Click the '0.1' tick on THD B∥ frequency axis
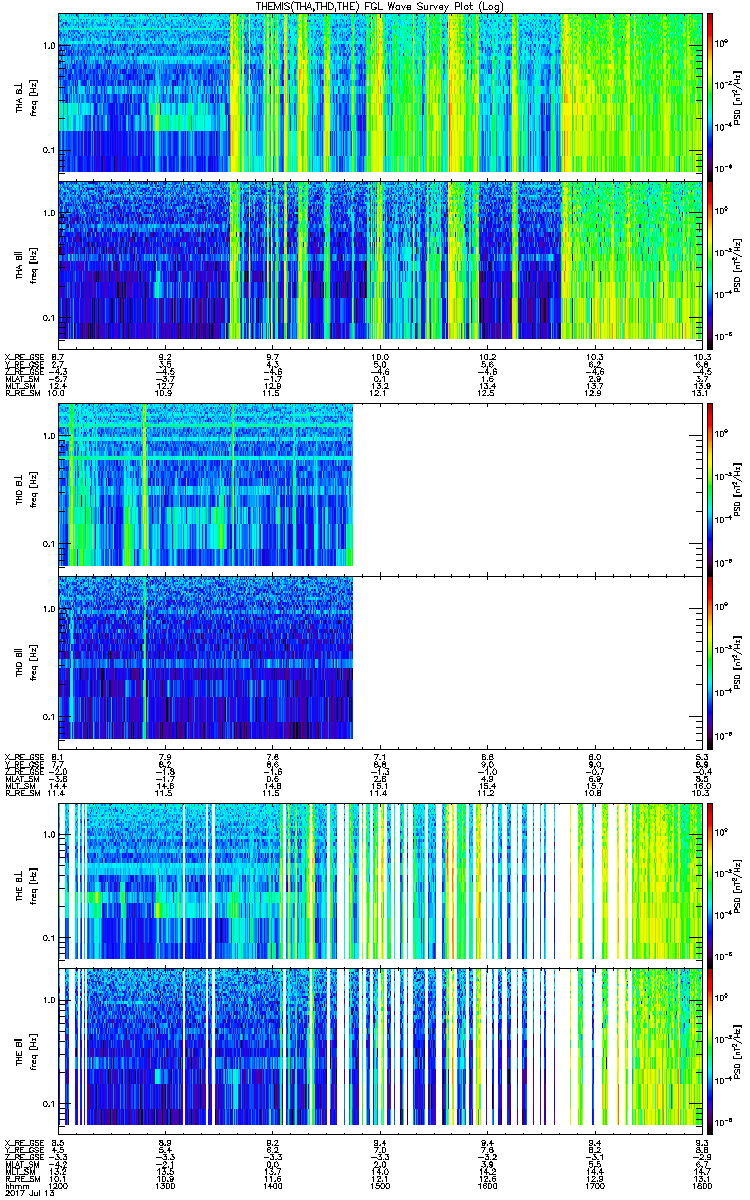The height and width of the screenshot is (1200, 750). click(x=48, y=717)
